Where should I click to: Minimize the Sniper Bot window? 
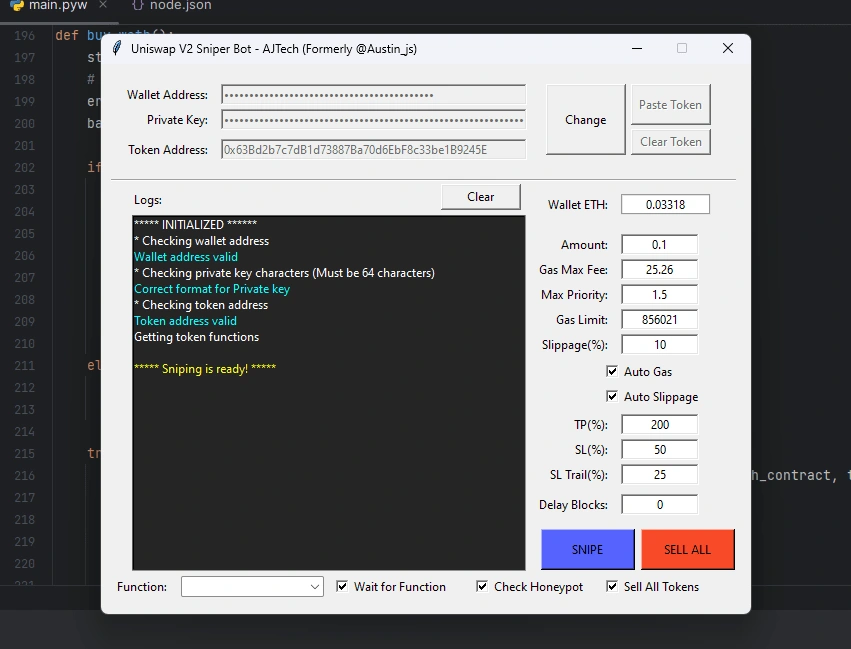coord(636,48)
